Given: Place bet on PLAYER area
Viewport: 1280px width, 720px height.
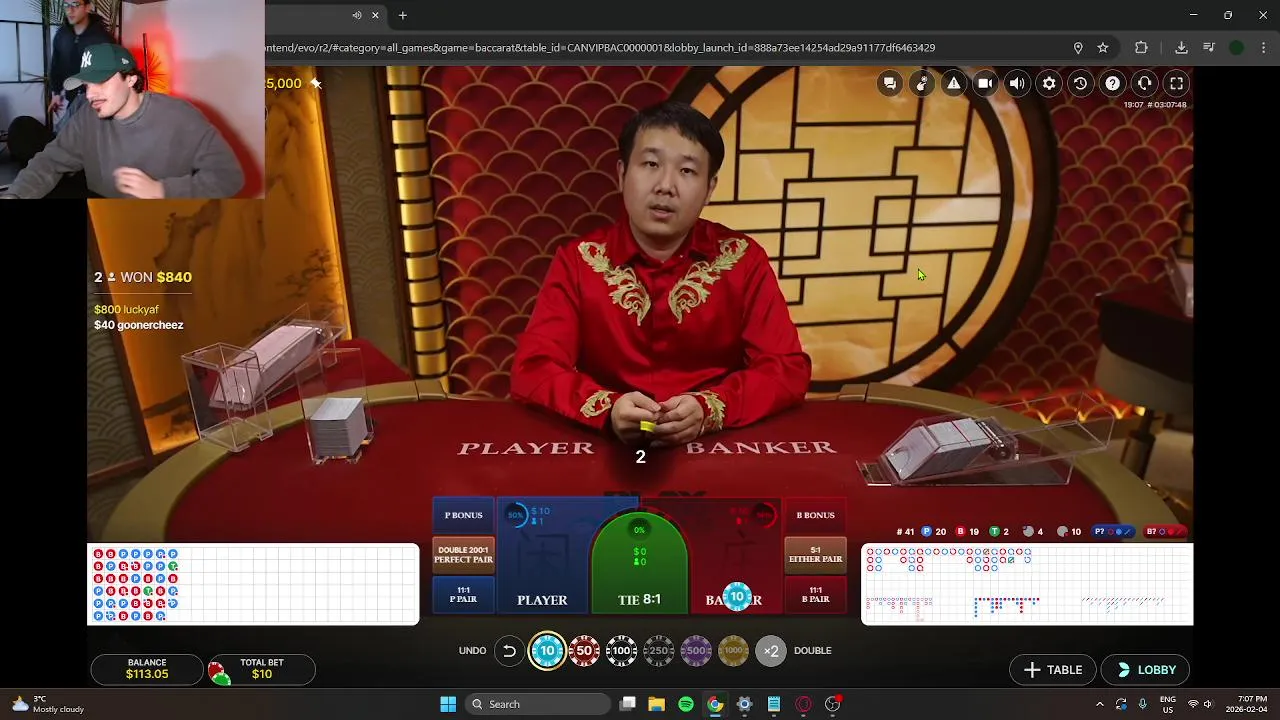Looking at the screenshot, I should point(542,555).
